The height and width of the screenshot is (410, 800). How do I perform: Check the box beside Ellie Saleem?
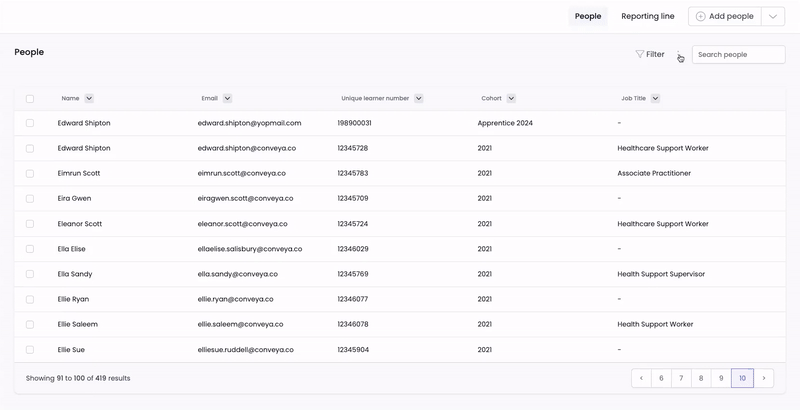30,324
